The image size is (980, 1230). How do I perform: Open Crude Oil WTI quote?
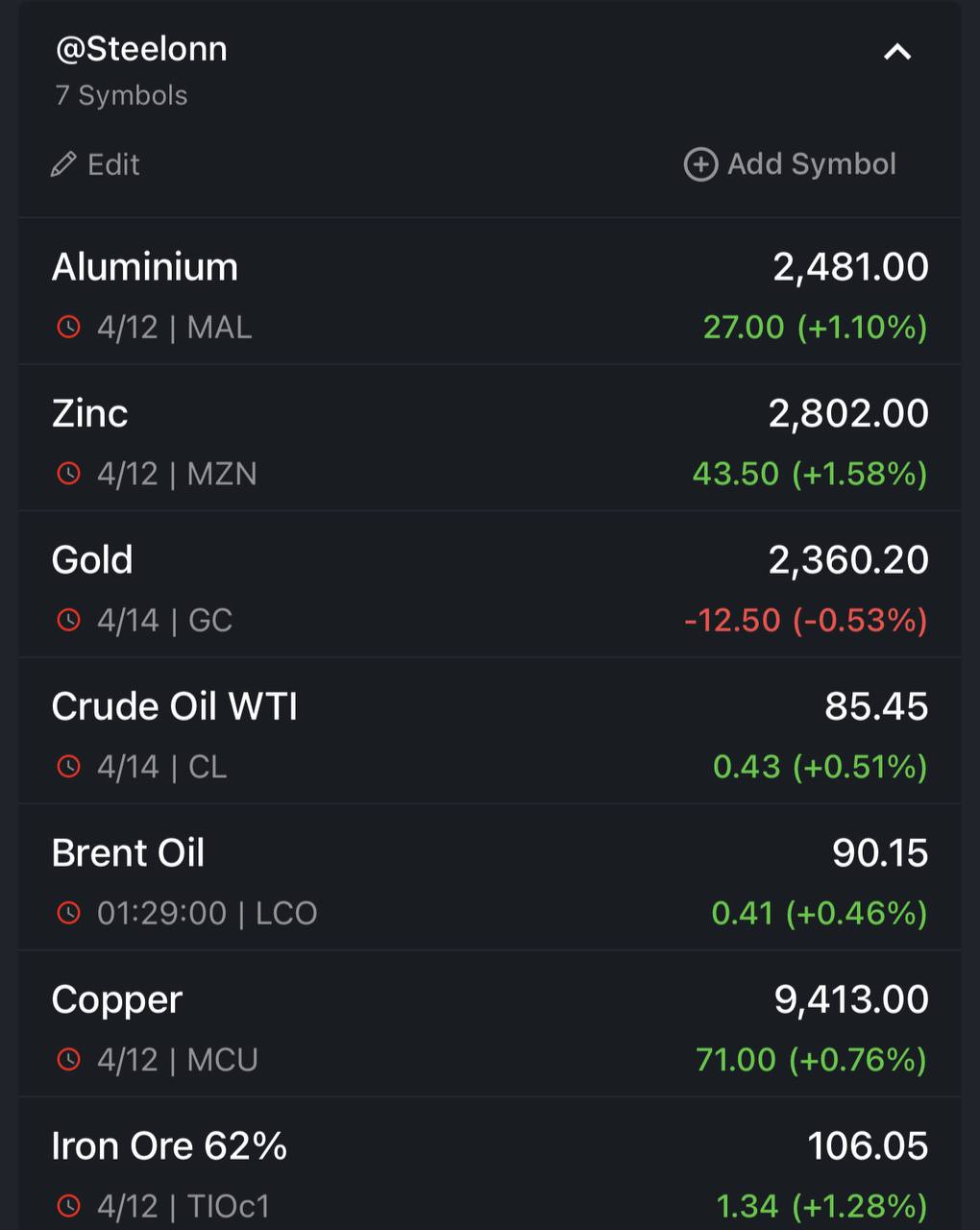[490, 731]
